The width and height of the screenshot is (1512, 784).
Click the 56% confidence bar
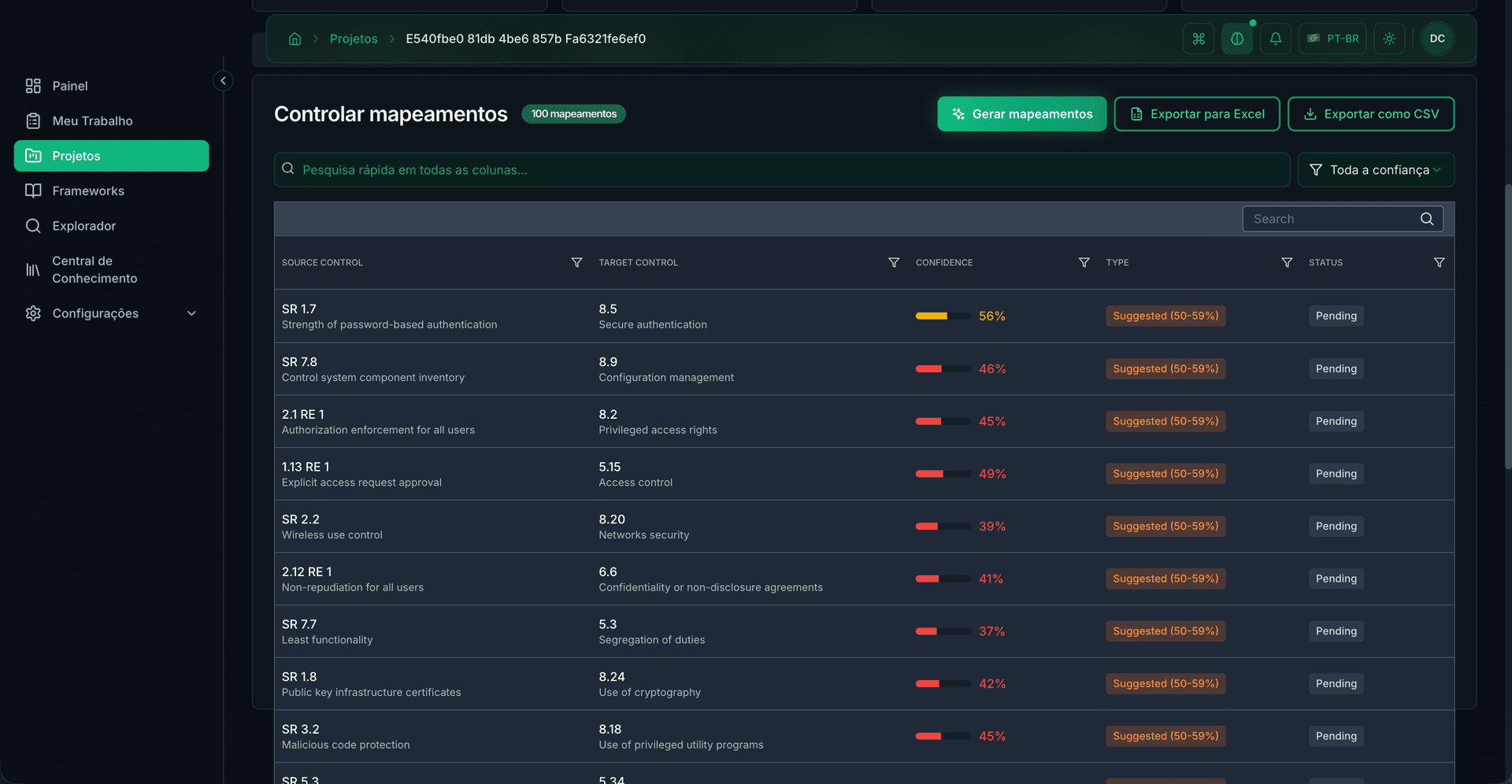pyautogui.click(x=942, y=316)
